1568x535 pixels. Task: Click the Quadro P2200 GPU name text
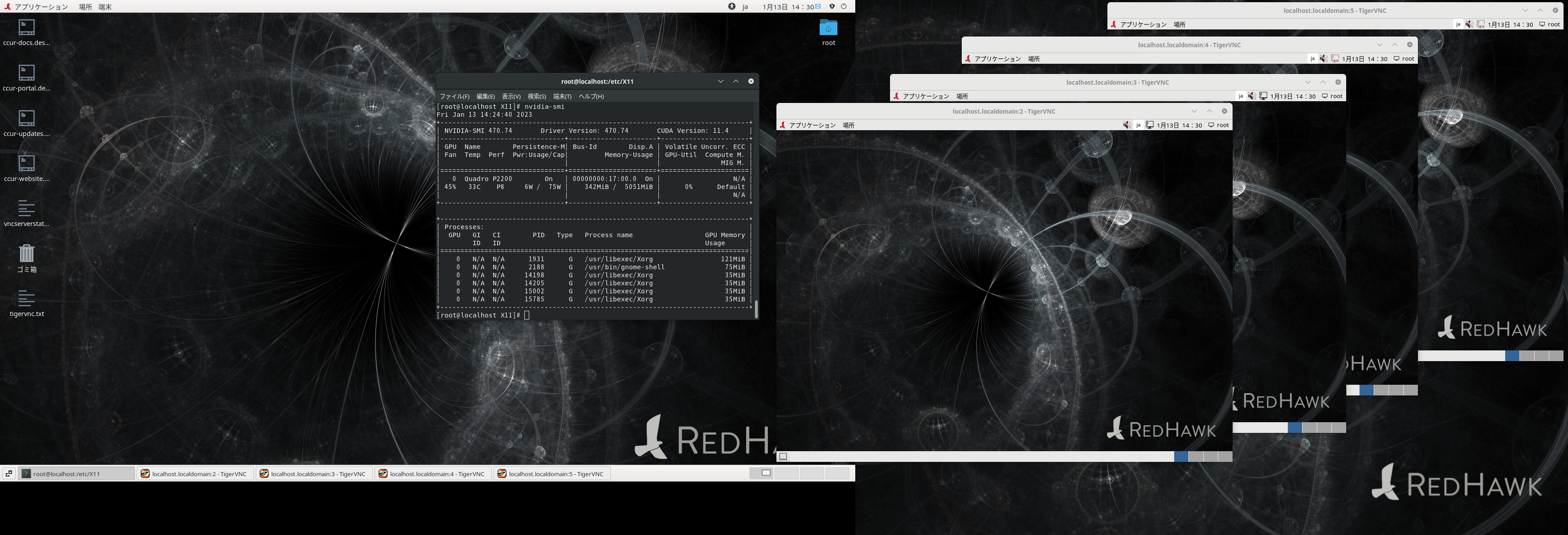pyautogui.click(x=488, y=178)
